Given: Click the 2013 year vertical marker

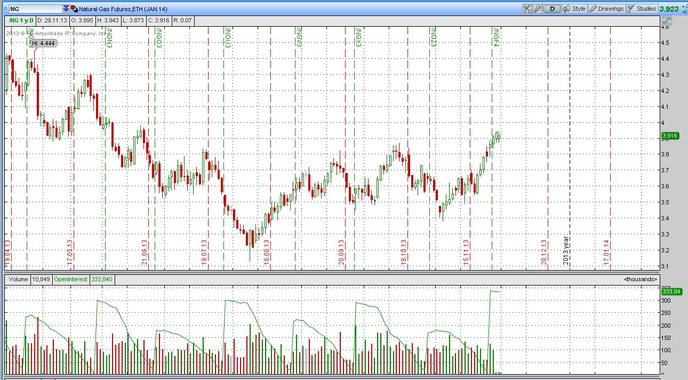Looking at the screenshot, I should coord(566,251).
